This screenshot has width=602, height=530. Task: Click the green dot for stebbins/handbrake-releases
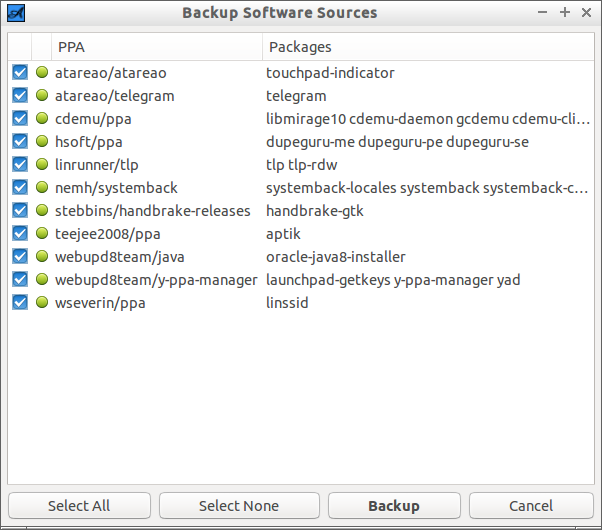point(42,210)
